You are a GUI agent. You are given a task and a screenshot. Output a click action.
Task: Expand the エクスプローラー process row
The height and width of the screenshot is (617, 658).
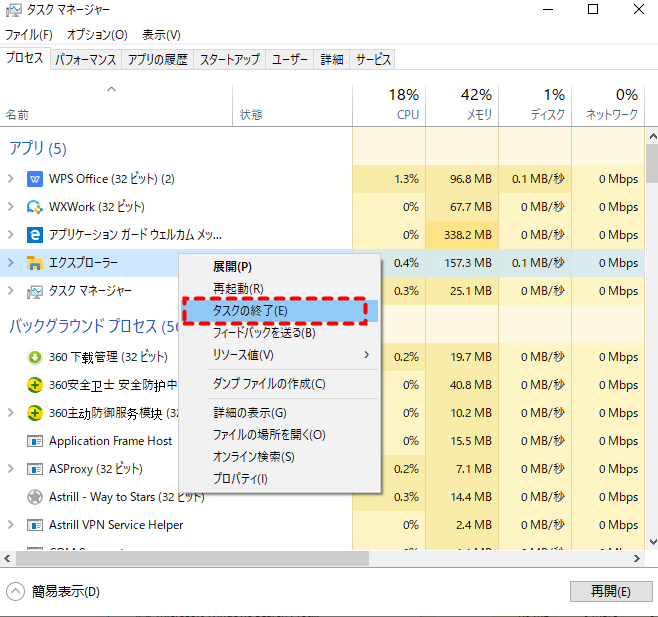point(11,263)
